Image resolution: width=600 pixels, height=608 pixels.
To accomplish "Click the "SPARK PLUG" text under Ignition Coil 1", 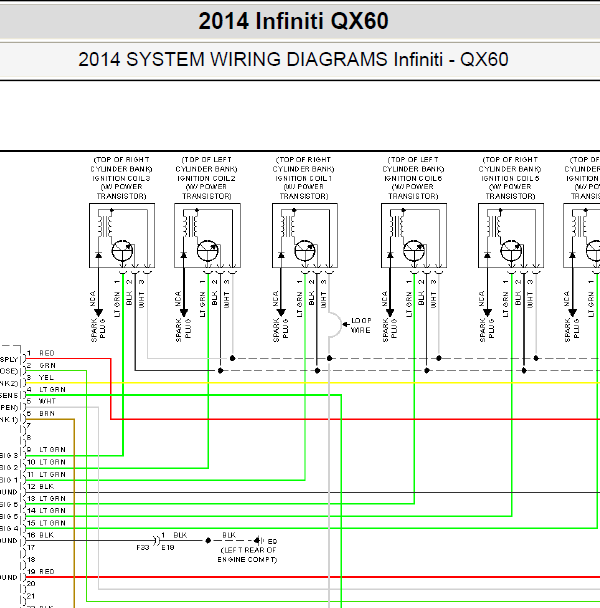I will point(281,330).
